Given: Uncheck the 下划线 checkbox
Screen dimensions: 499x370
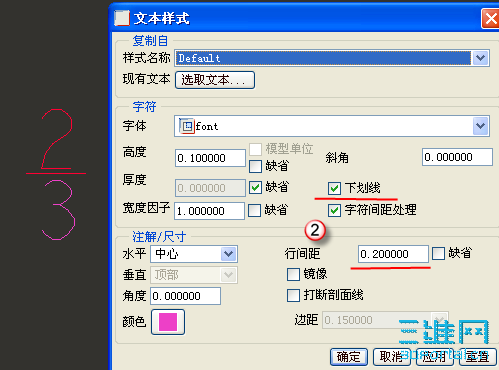Looking at the screenshot, I should click(x=334, y=188).
